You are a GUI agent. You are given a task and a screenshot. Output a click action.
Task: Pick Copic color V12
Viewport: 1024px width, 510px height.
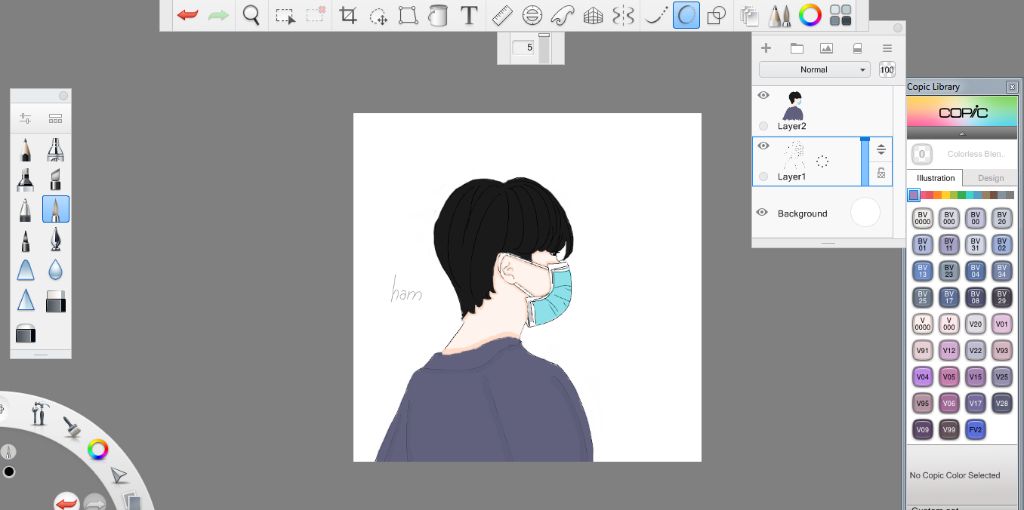(x=949, y=351)
